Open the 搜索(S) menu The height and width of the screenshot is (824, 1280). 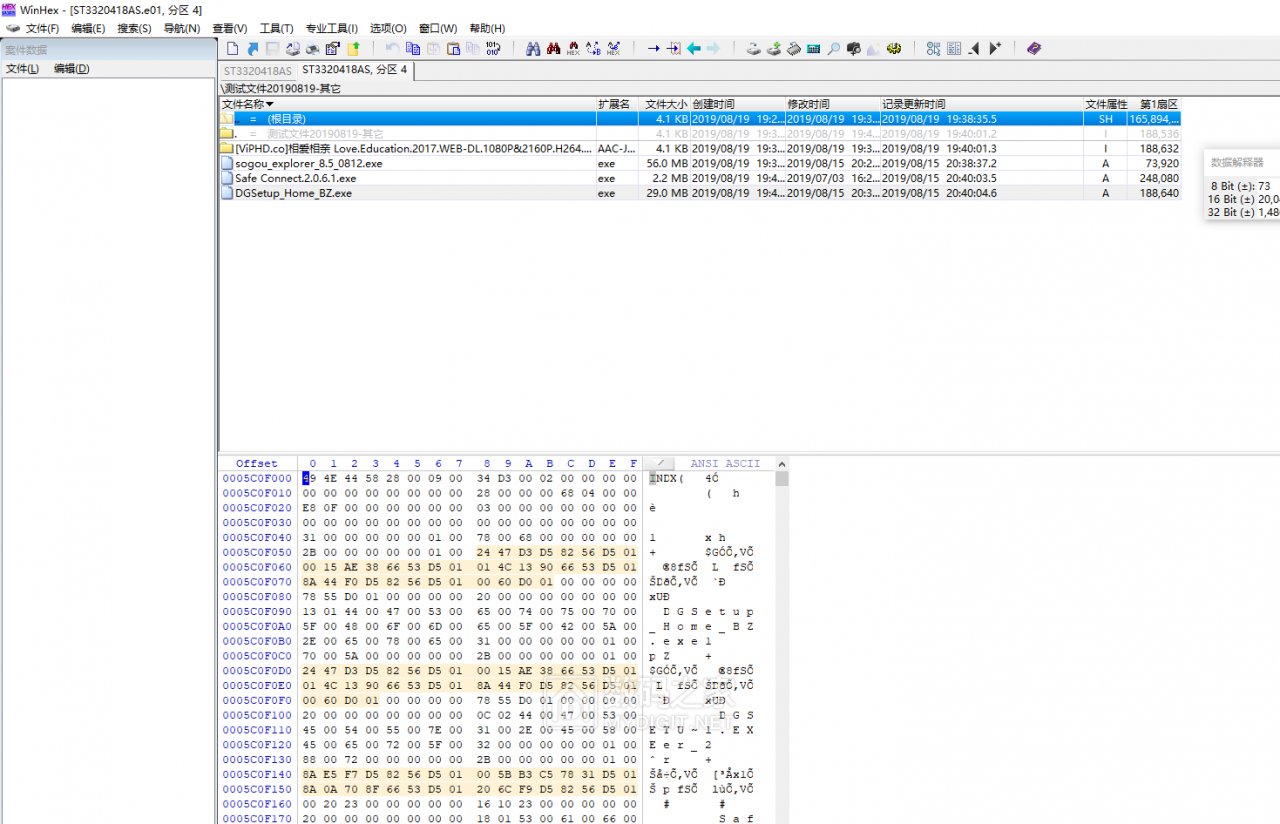pyautogui.click(x=134, y=28)
